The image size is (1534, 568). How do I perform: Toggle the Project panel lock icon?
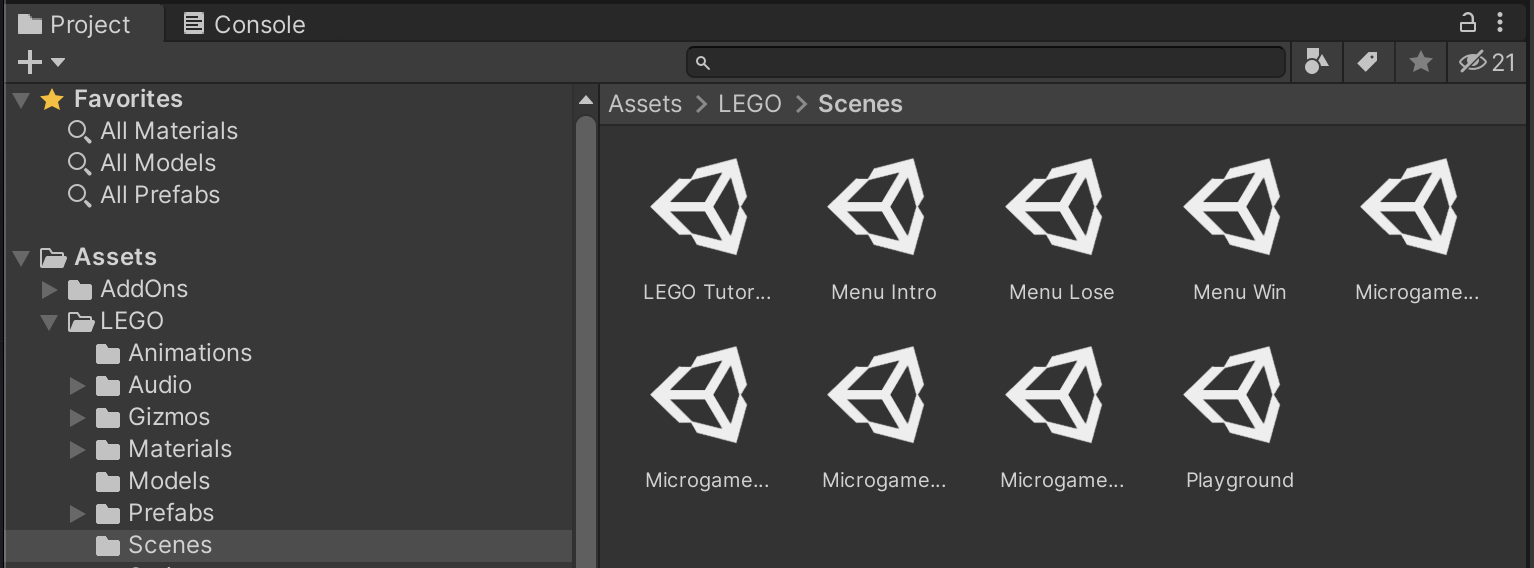click(1467, 22)
